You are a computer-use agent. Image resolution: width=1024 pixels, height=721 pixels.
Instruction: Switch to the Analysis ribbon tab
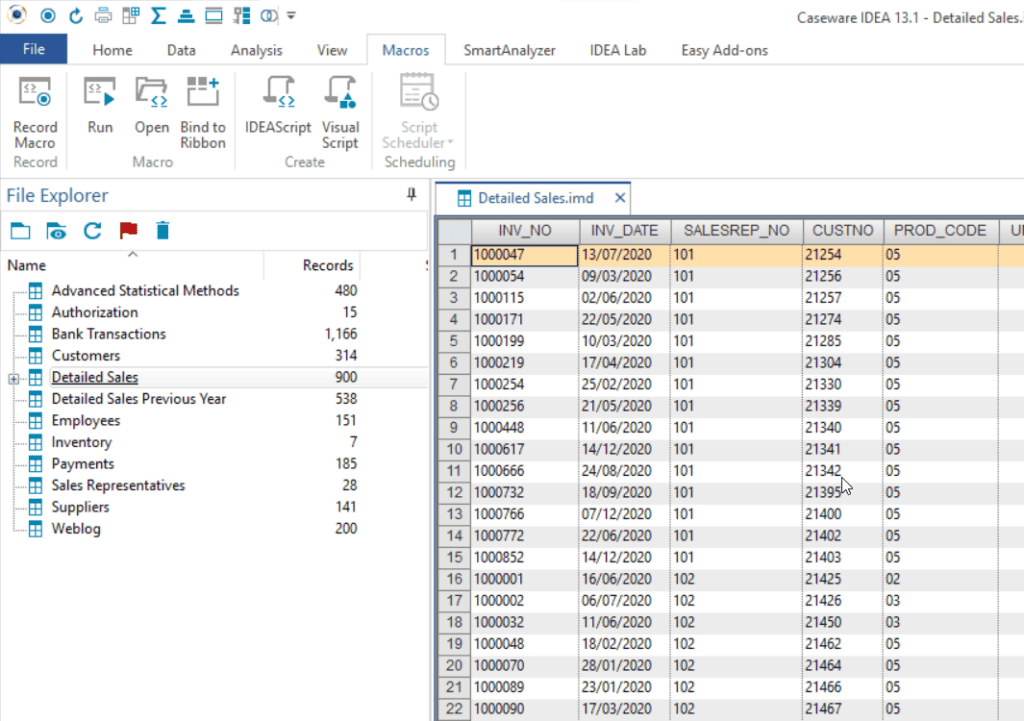tap(257, 50)
